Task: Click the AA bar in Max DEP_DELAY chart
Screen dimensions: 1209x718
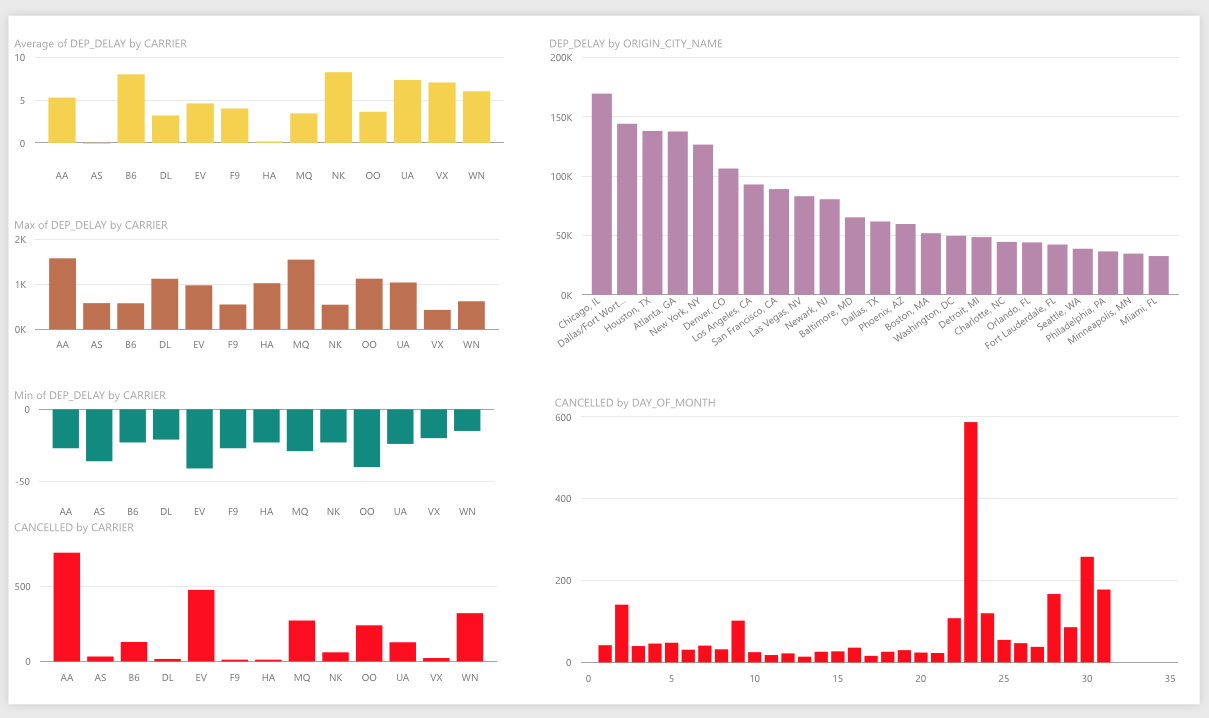Action: click(62, 294)
